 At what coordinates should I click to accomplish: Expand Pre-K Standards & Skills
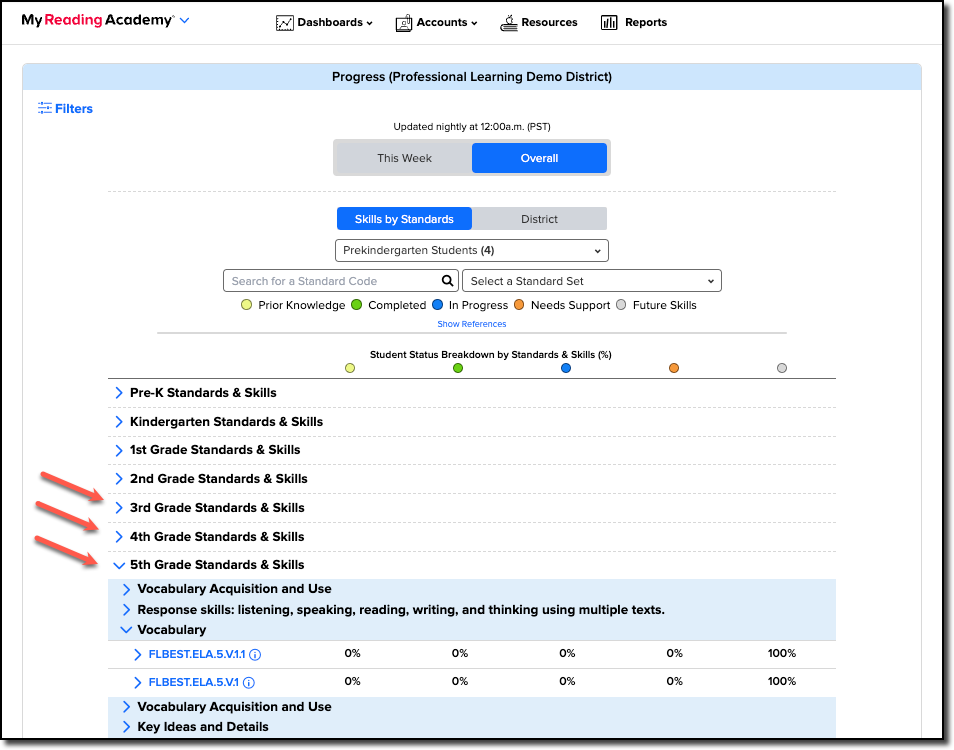click(119, 393)
